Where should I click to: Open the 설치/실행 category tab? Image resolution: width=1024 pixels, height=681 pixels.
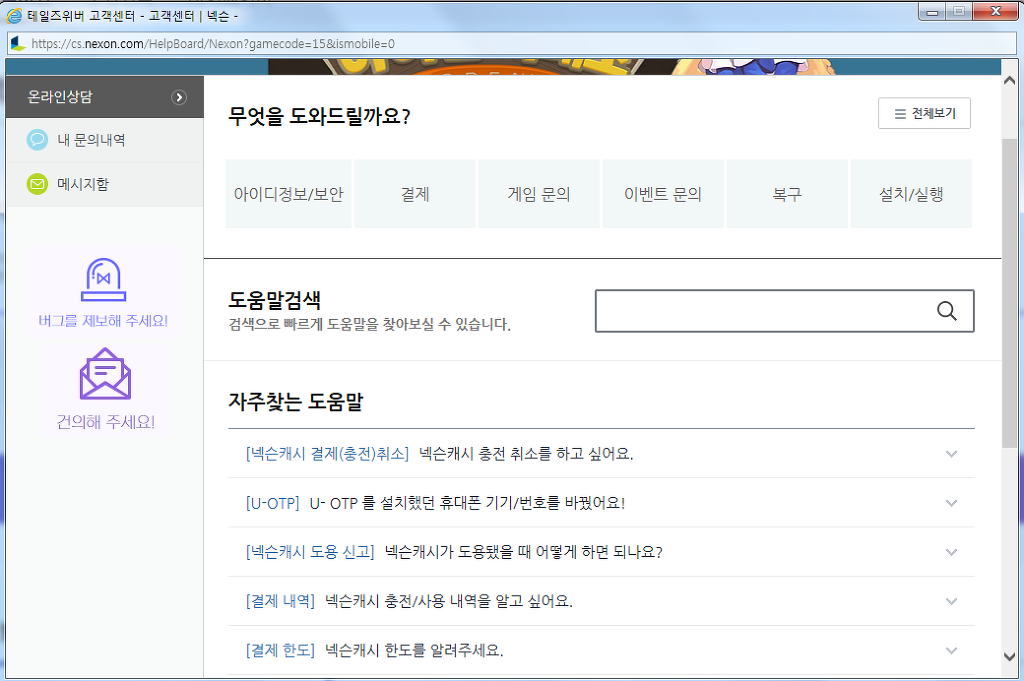click(x=911, y=194)
